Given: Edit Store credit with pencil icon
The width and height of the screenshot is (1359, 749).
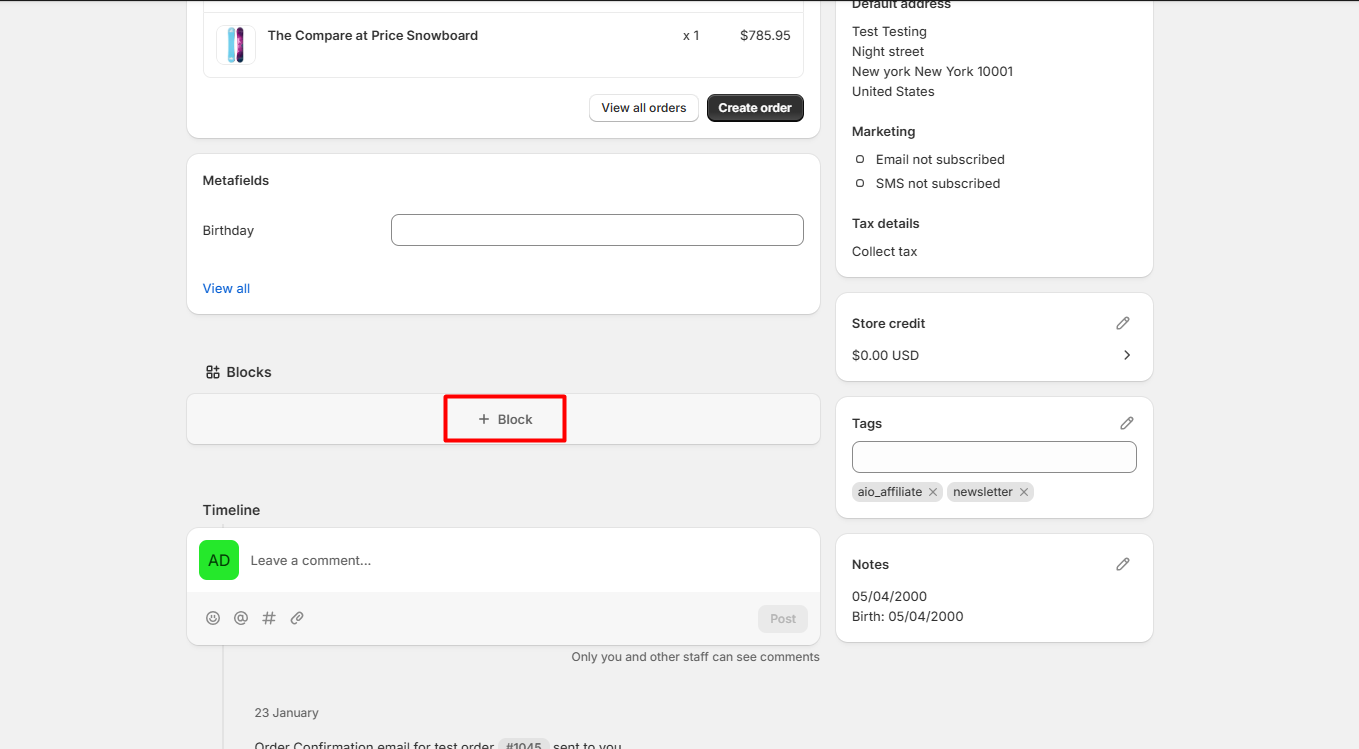Looking at the screenshot, I should click(x=1123, y=323).
